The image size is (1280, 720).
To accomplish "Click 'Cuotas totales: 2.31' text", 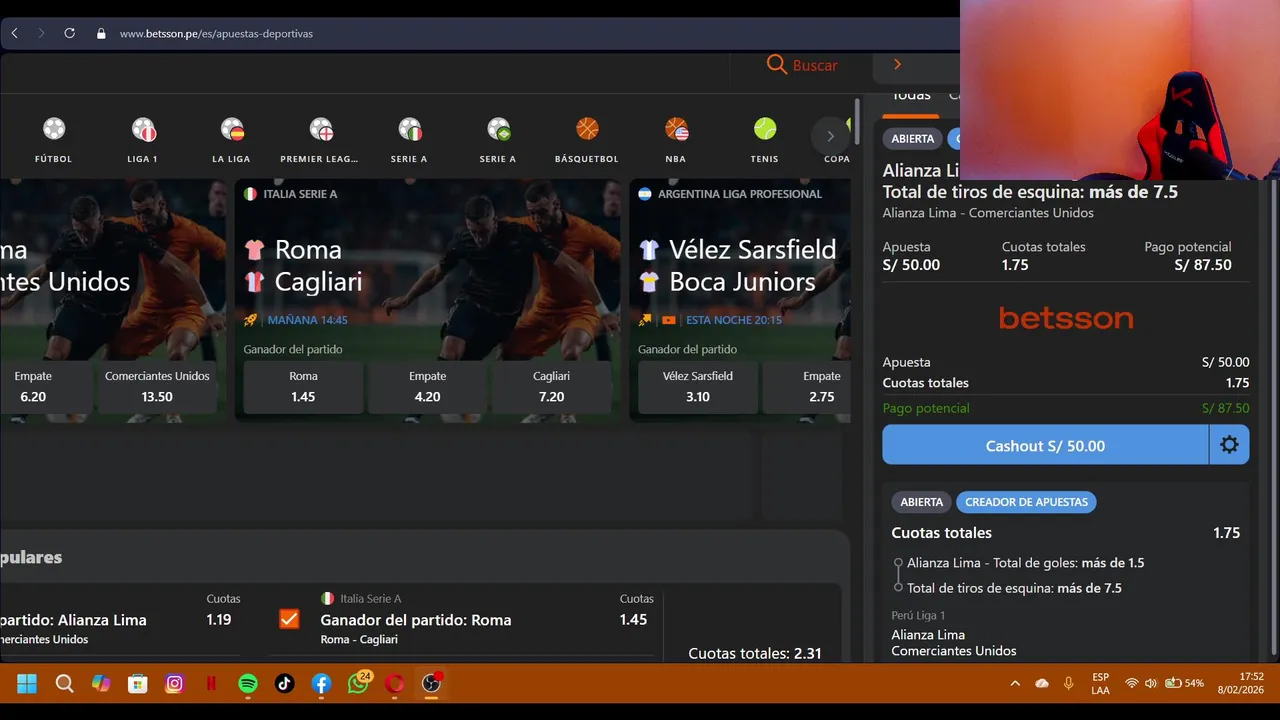I will click(755, 653).
